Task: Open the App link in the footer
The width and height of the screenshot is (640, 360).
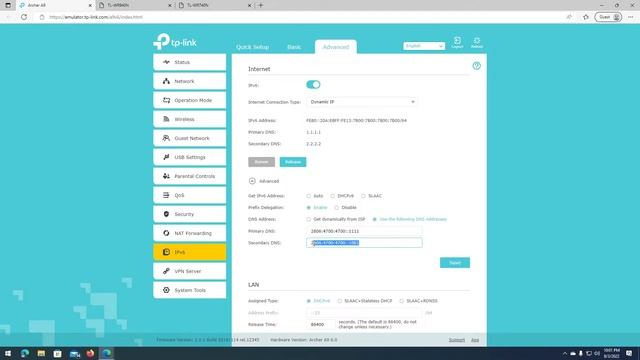Action: pyautogui.click(x=475, y=340)
